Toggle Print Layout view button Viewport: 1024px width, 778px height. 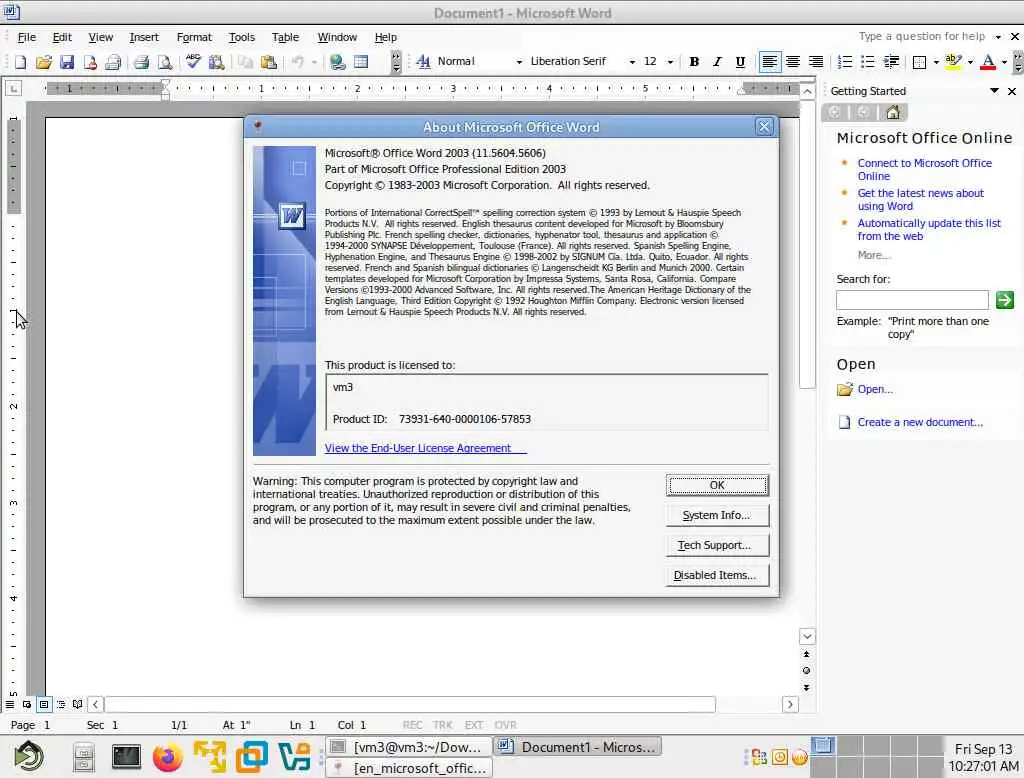(x=44, y=704)
